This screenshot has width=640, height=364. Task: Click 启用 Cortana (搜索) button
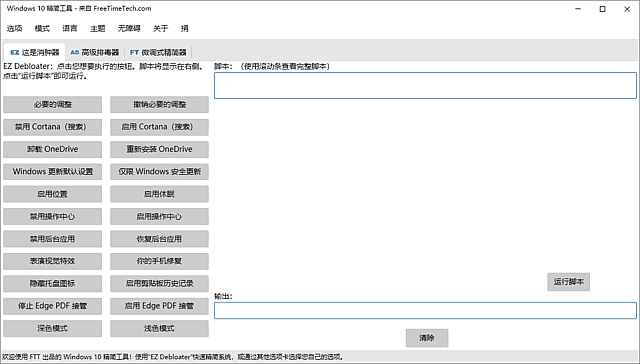tap(159, 127)
